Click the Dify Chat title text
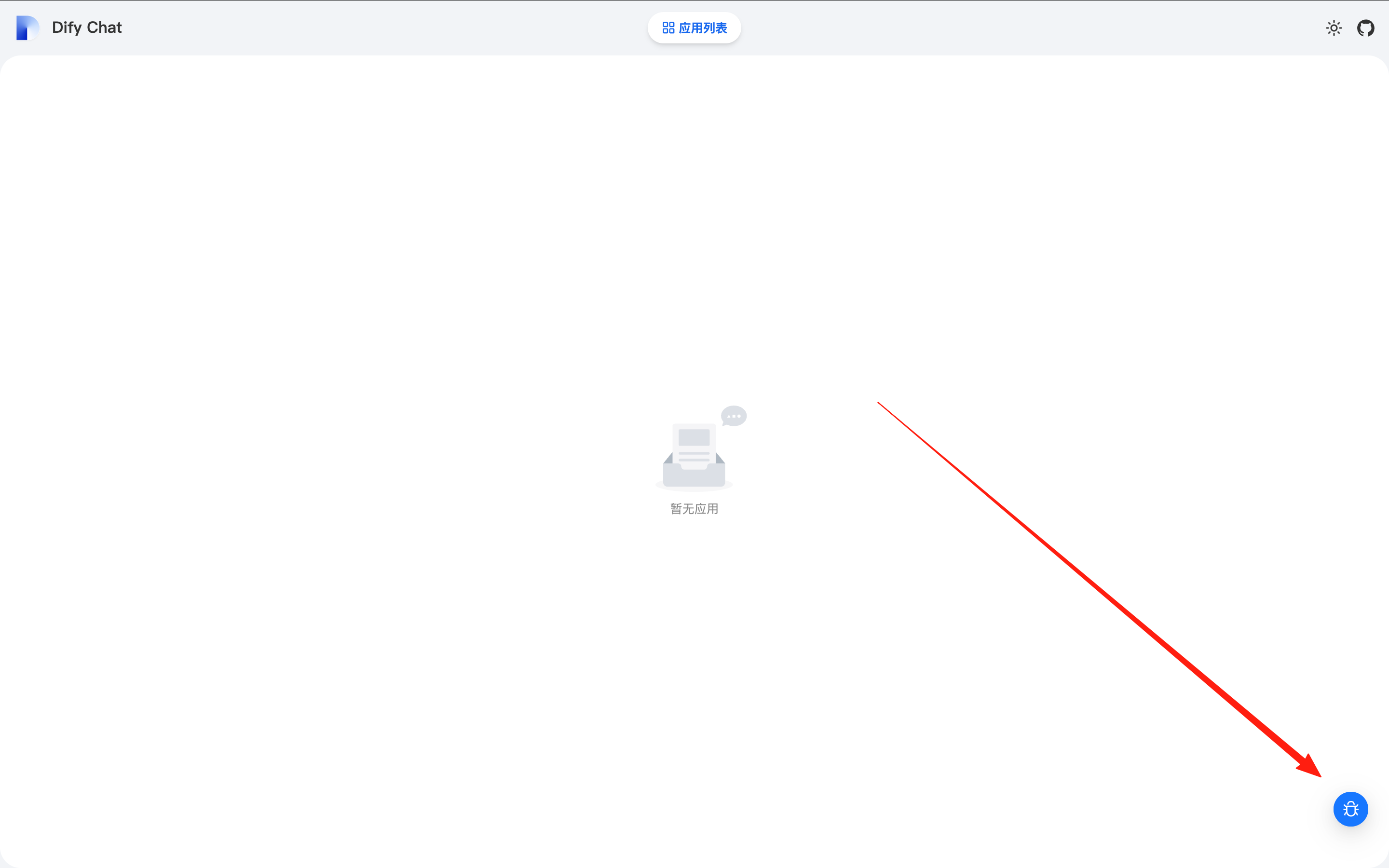Screen dimensions: 1389x868 click(87, 27)
